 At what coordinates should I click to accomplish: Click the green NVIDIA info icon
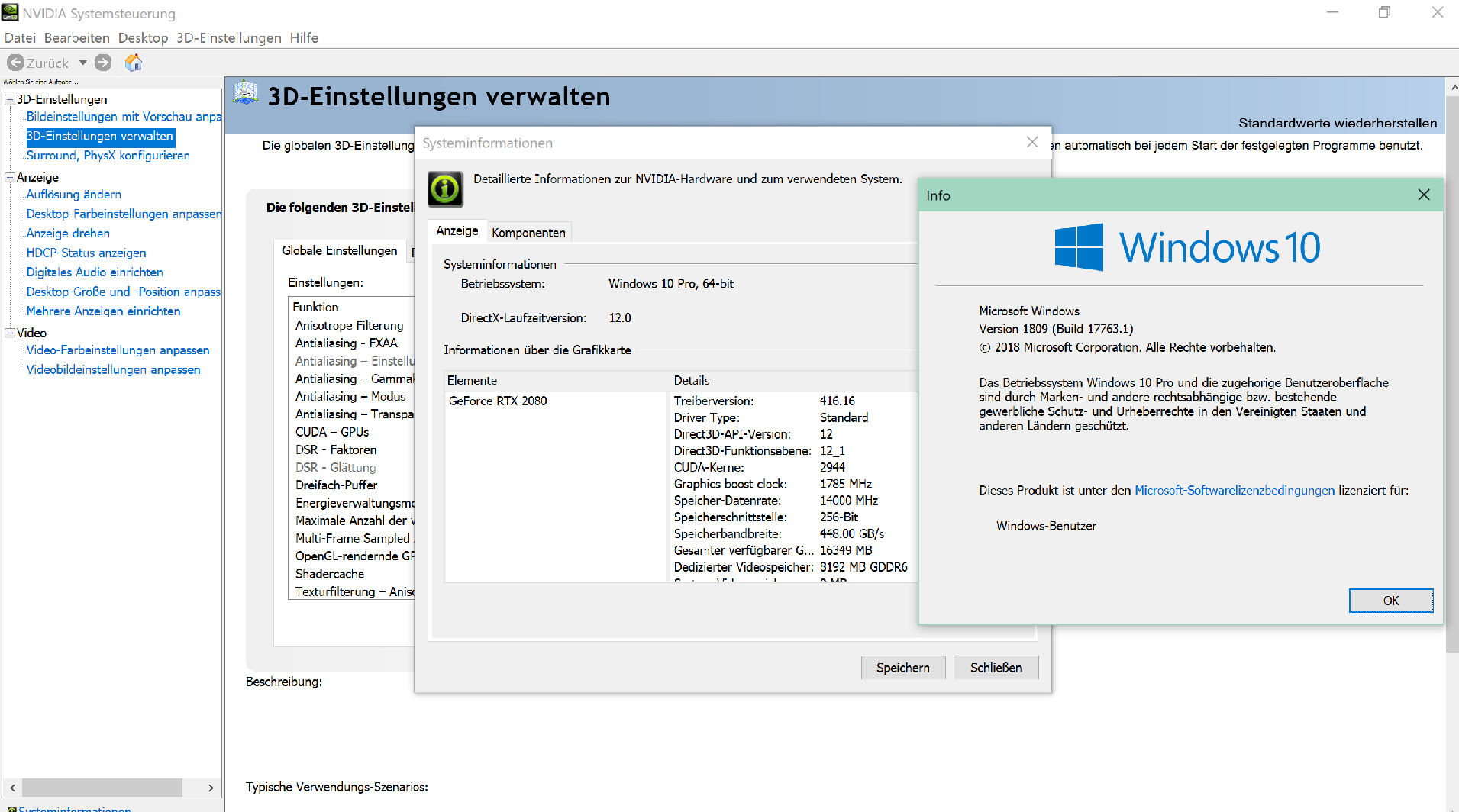click(446, 189)
